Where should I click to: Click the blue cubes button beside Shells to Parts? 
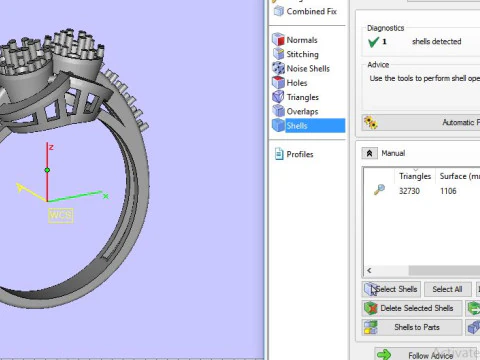click(x=473, y=327)
